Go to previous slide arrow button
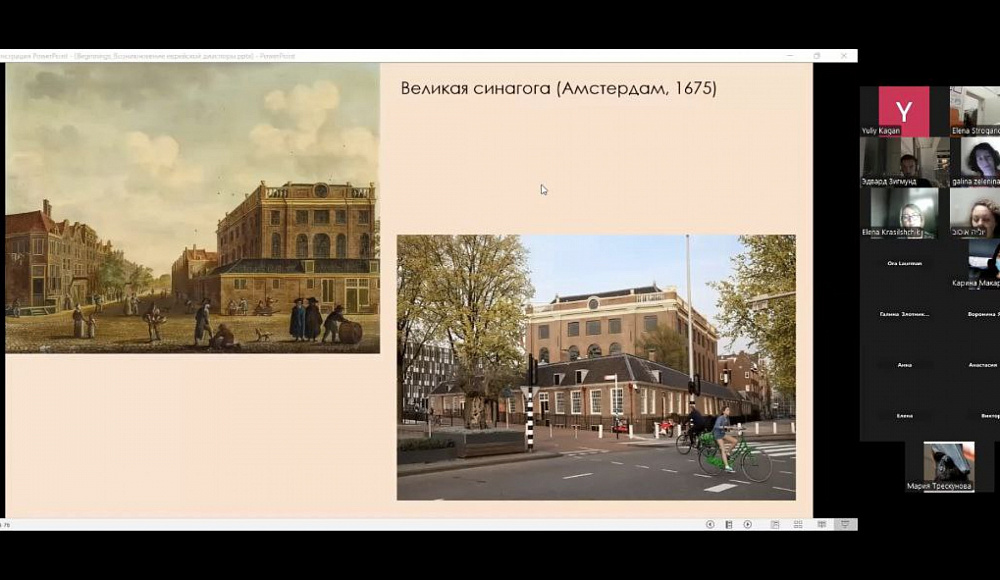The image size is (1000, 580). pyautogui.click(x=710, y=524)
